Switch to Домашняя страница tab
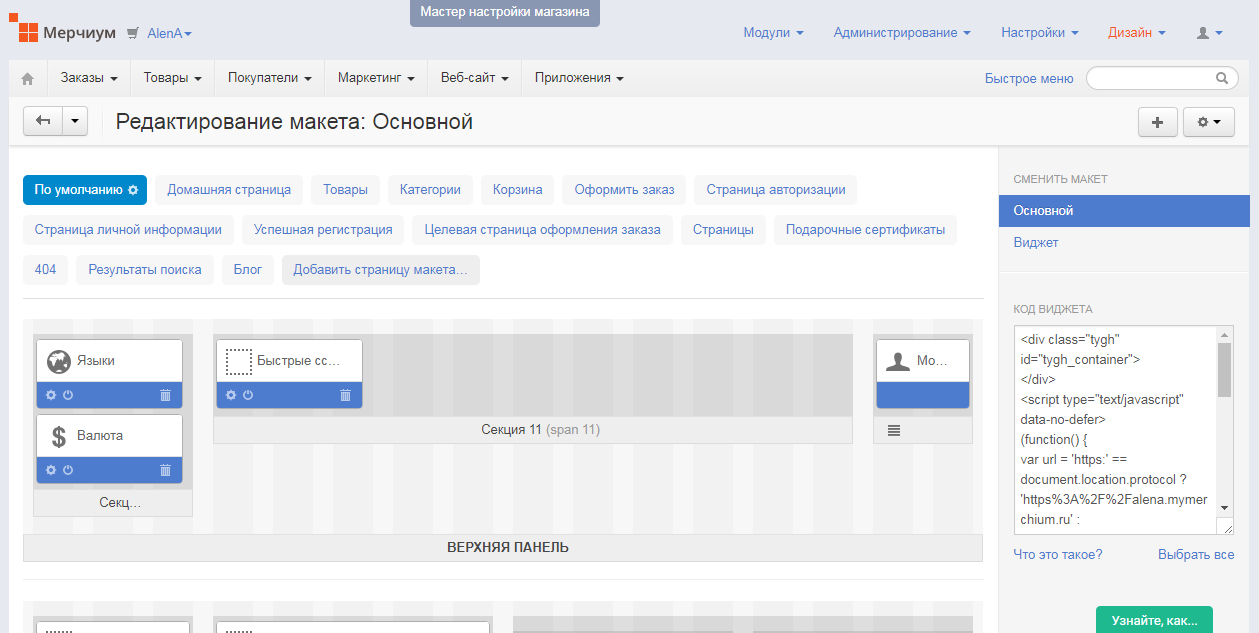This screenshot has height=633, width=1259. 229,189
